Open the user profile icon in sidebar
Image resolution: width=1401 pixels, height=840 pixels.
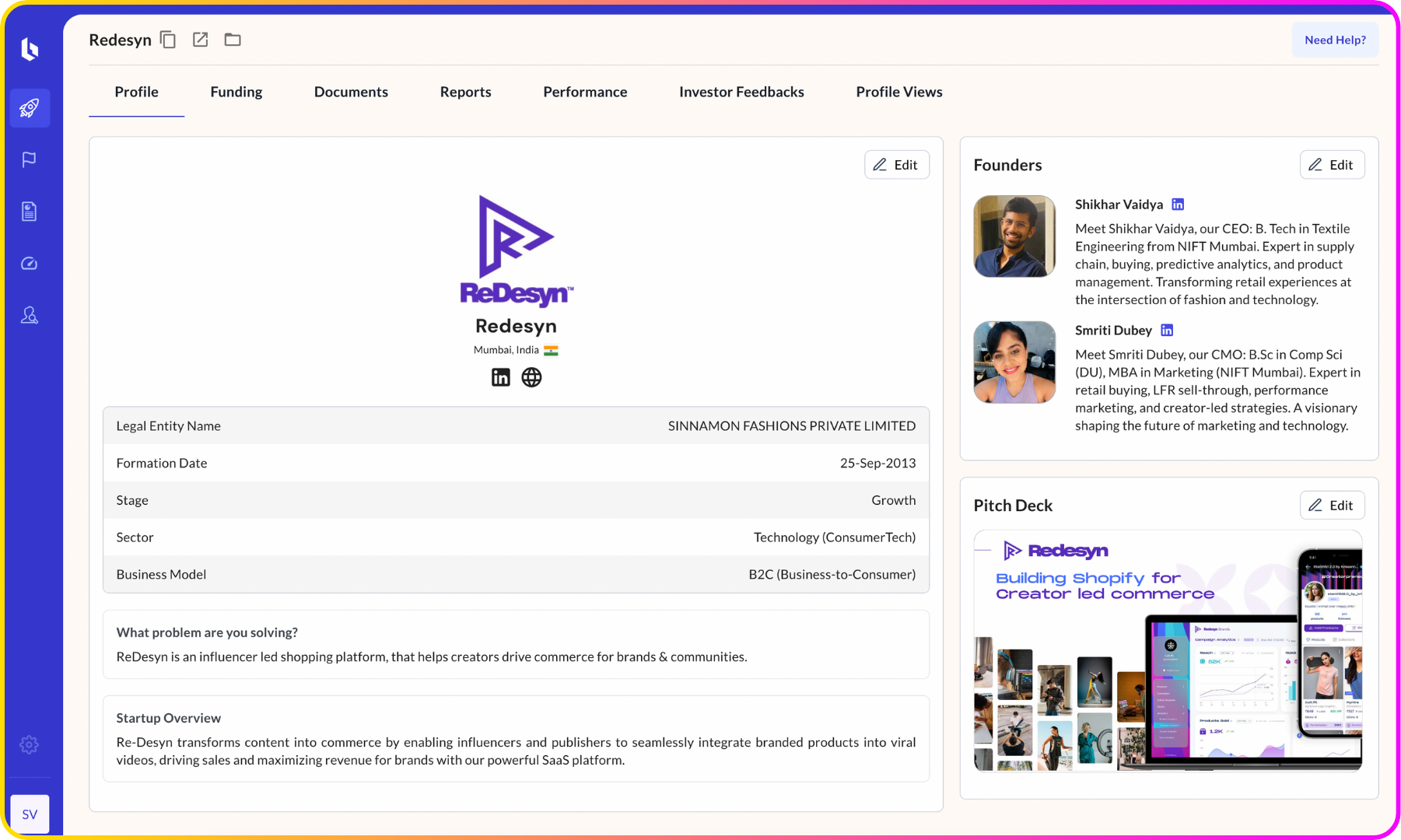[x=30, y=315]
